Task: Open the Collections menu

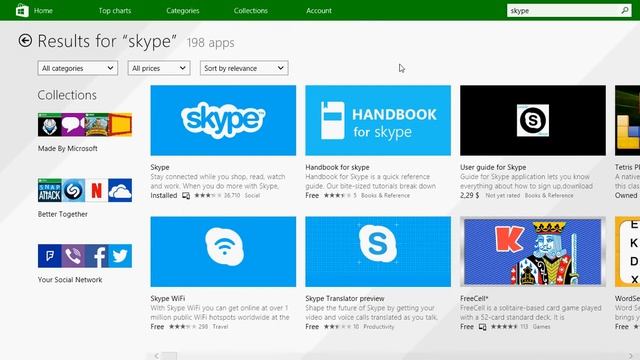Action: pos(251,11)
